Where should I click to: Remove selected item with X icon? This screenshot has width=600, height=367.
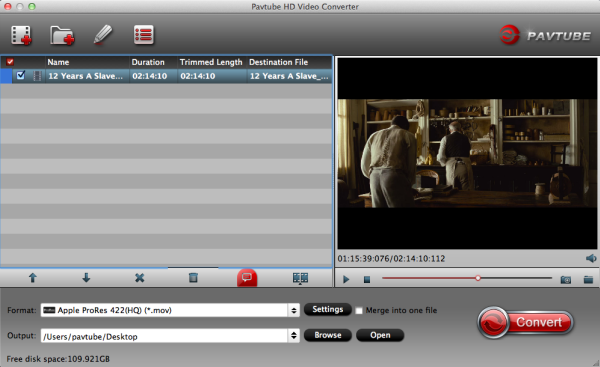140,278
